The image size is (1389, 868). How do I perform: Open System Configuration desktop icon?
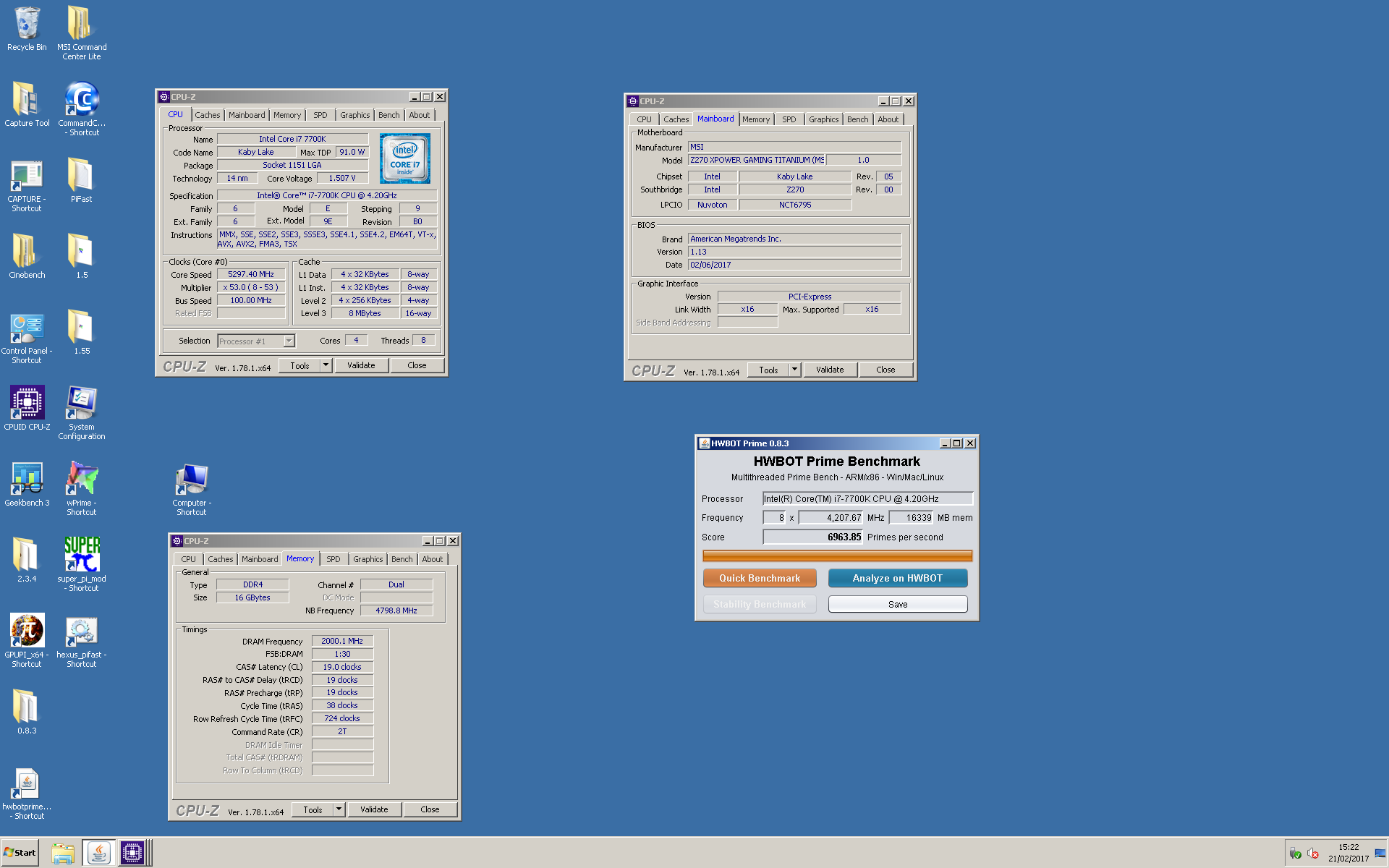81,412
